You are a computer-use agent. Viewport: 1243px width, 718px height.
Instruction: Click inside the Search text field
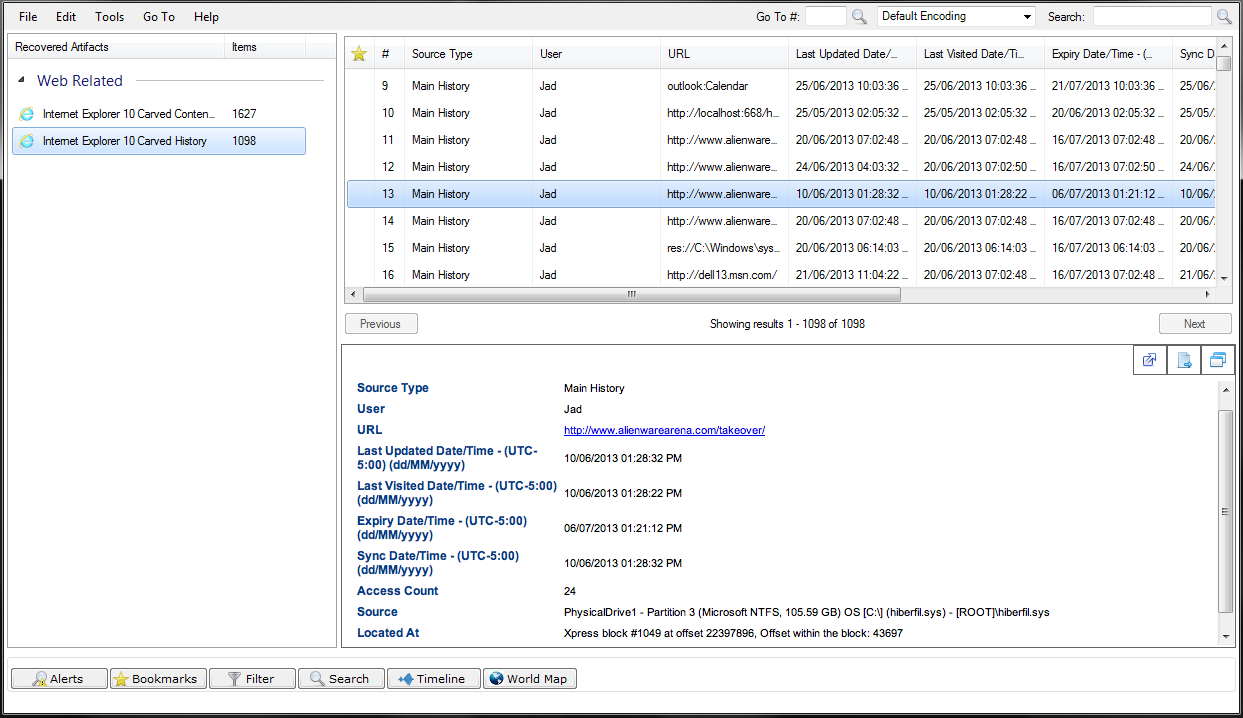(x=1150, y=16)
